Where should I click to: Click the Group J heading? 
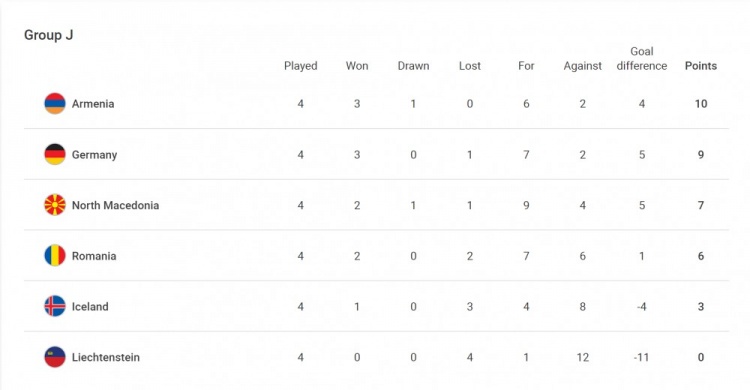point(48,35)
